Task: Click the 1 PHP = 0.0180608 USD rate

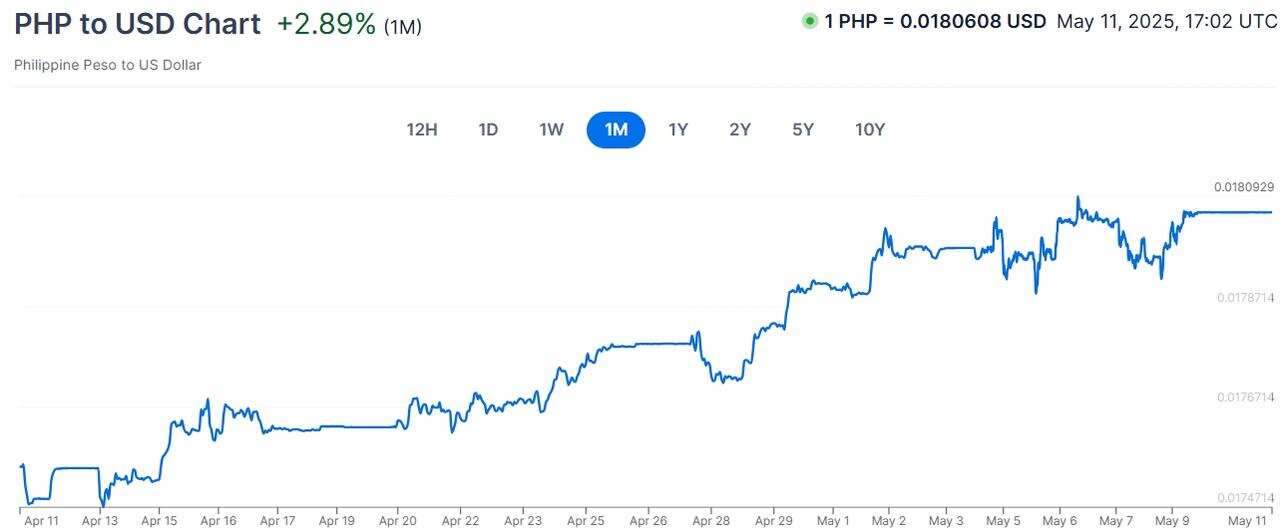Action: (x=935, y=21)
